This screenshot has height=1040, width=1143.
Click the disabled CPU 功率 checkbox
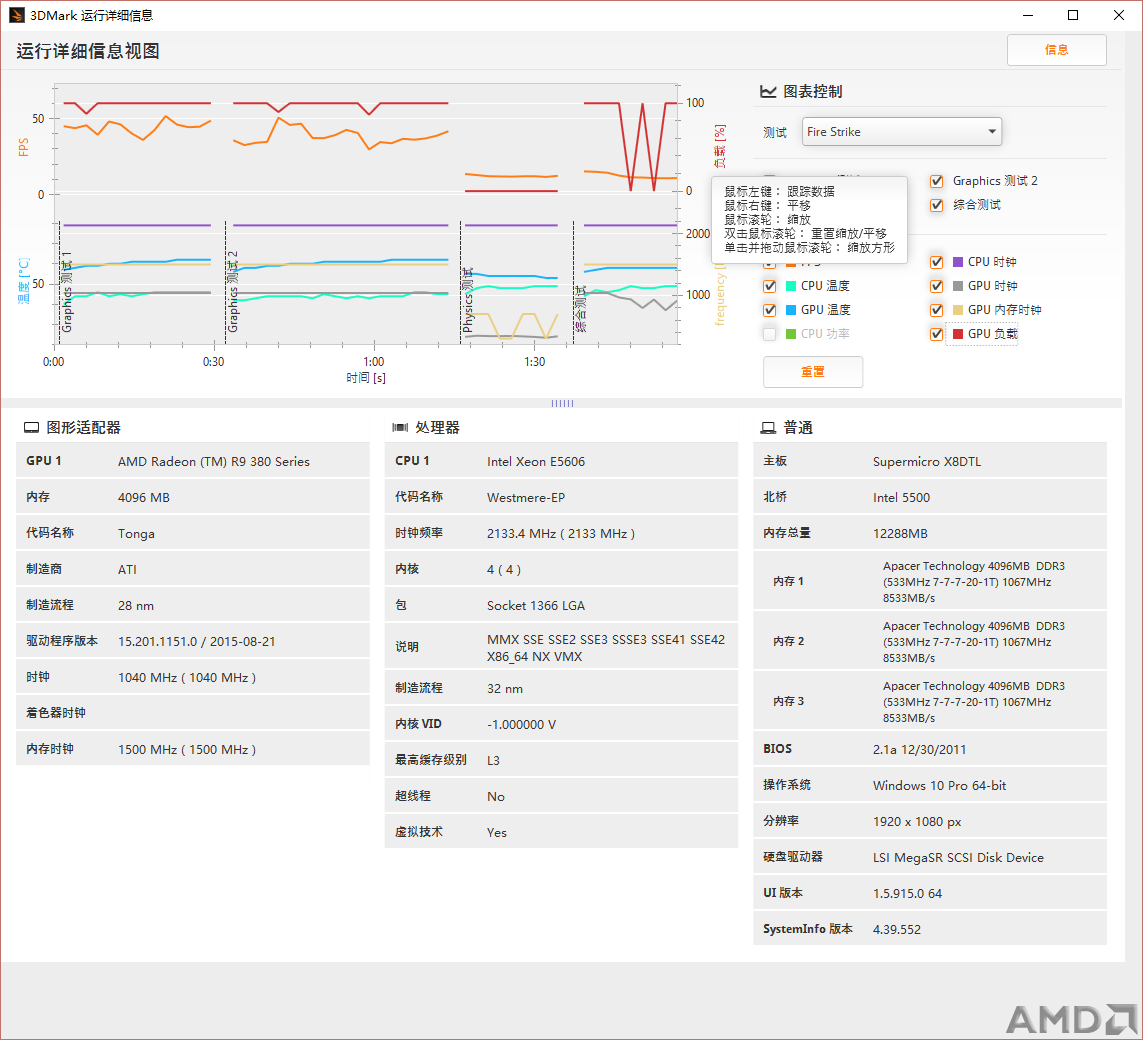pyautogui.click(x=770, y=335)
